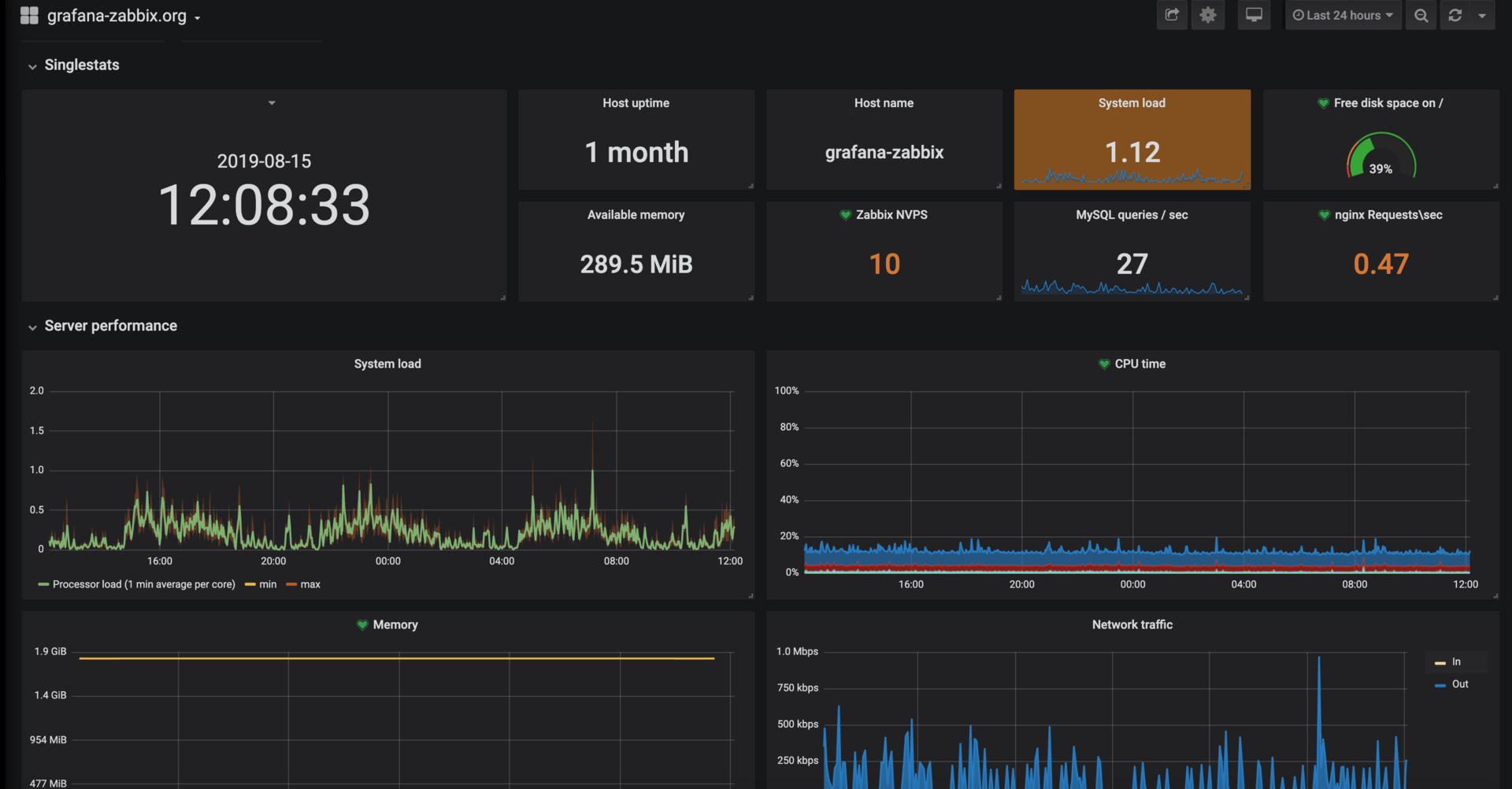Screen dimensions: 1512x789
Task: Click the Grafana dashboards grid icon
Action: [29, 16]
